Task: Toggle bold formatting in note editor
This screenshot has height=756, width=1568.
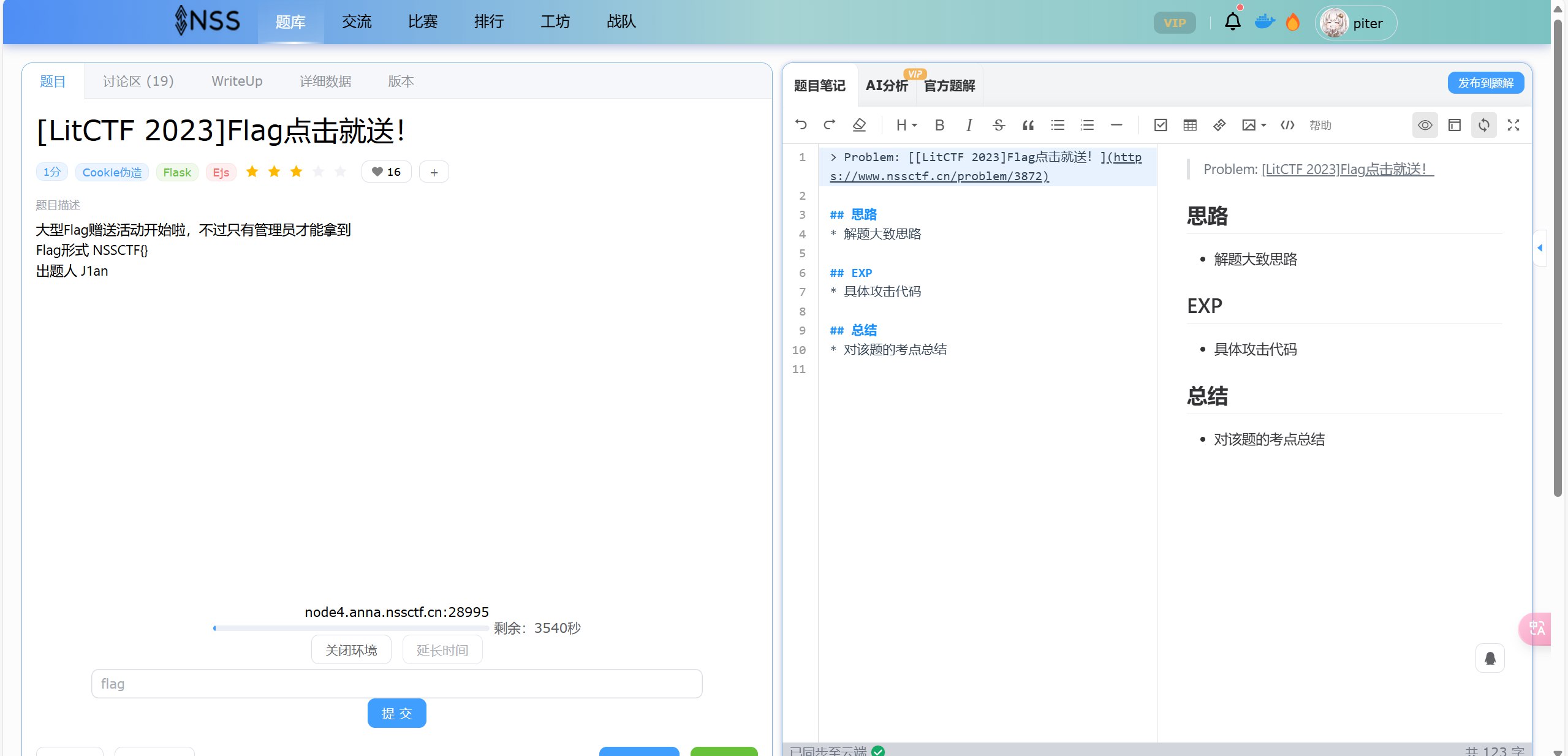Action: (939, 125)
